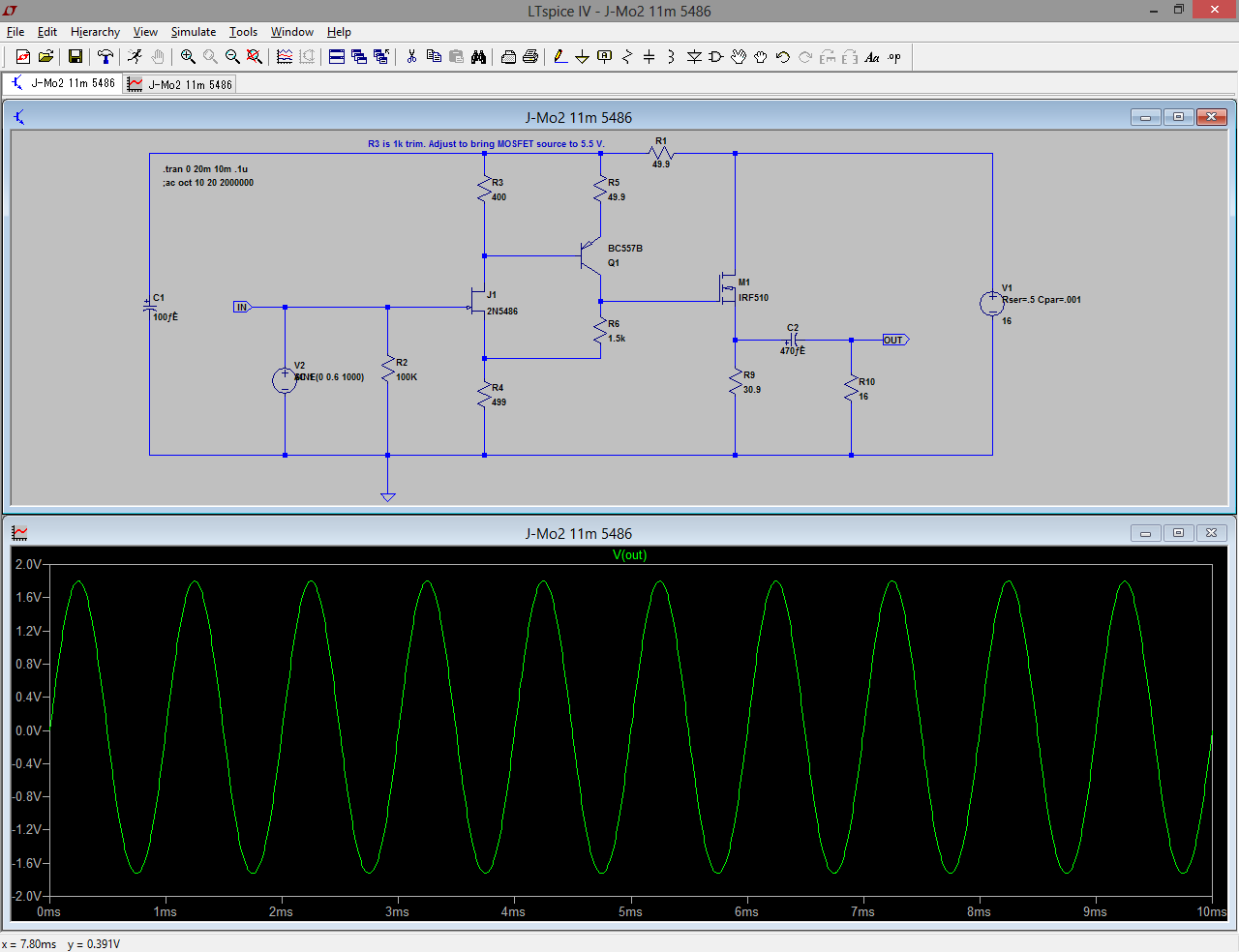Select the Diode placement tool

[x=694, y=57]
